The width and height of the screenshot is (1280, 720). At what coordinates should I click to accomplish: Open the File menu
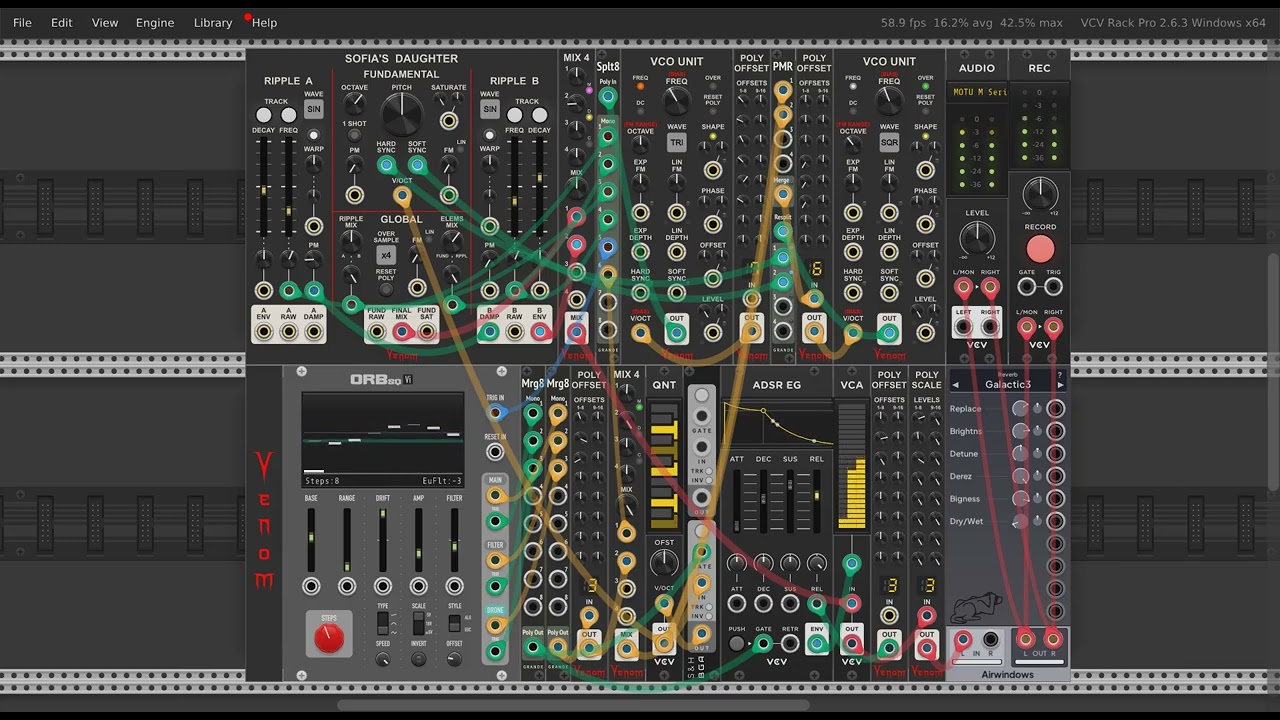[22, 22]
